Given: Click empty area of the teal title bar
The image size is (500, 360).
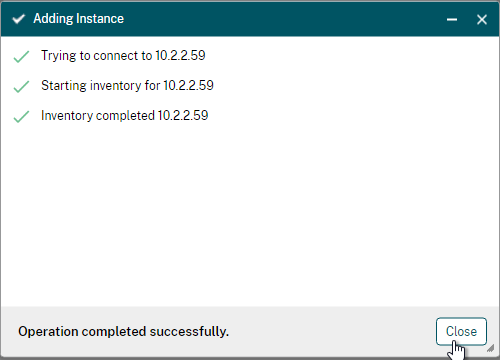Looking at the screenshot, I should (x=283, y=19).
